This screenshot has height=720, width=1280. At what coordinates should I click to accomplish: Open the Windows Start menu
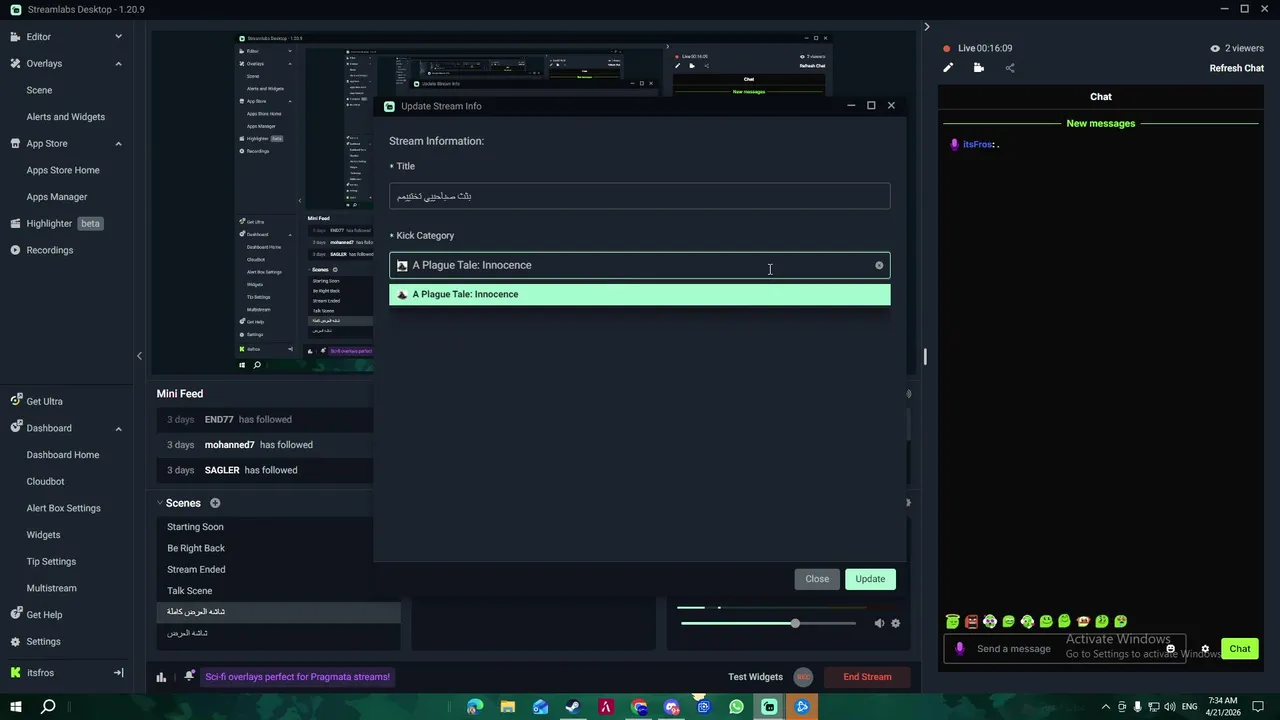point(15,707)
